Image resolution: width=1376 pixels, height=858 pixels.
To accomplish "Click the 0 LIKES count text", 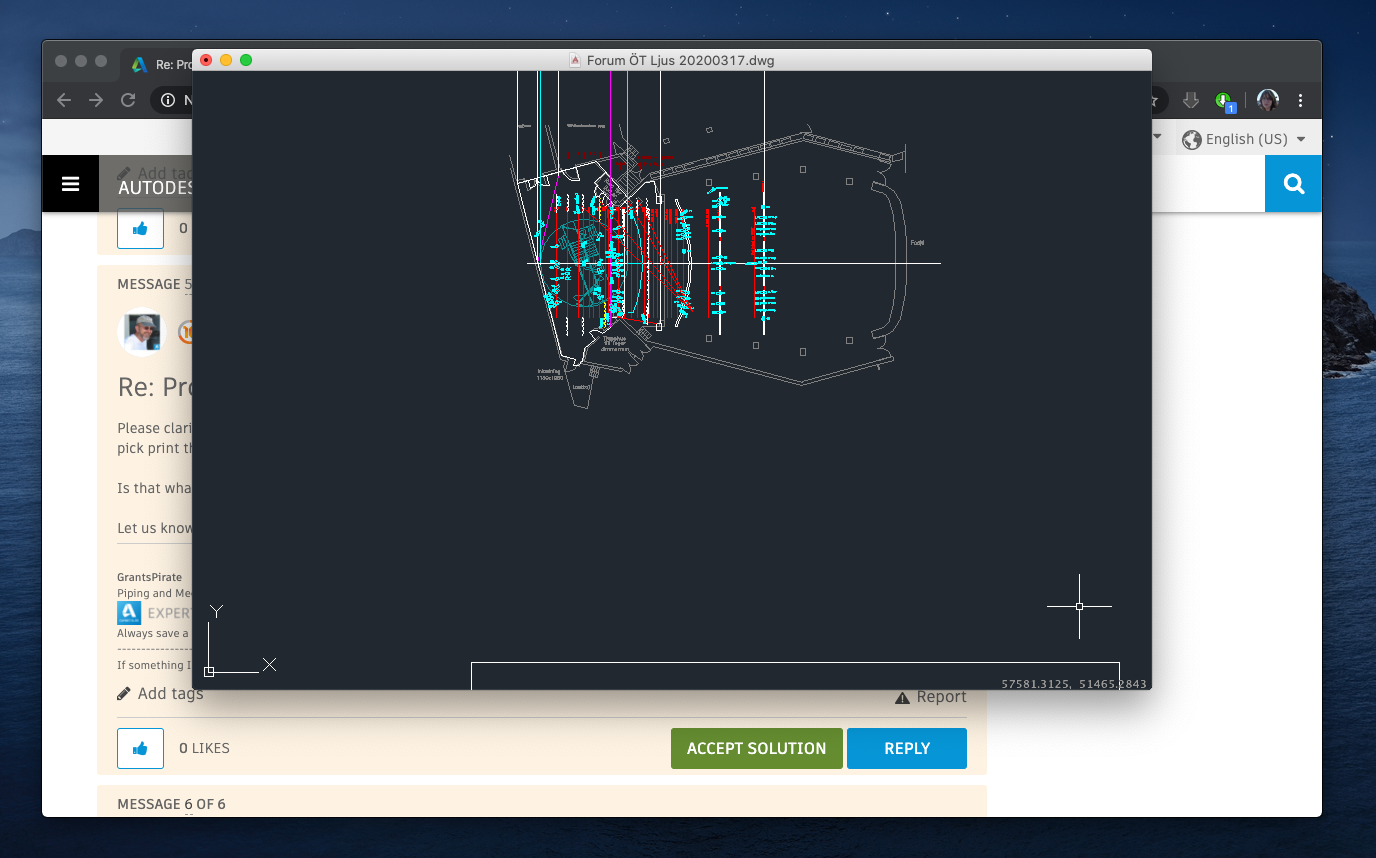I will 204,748.
